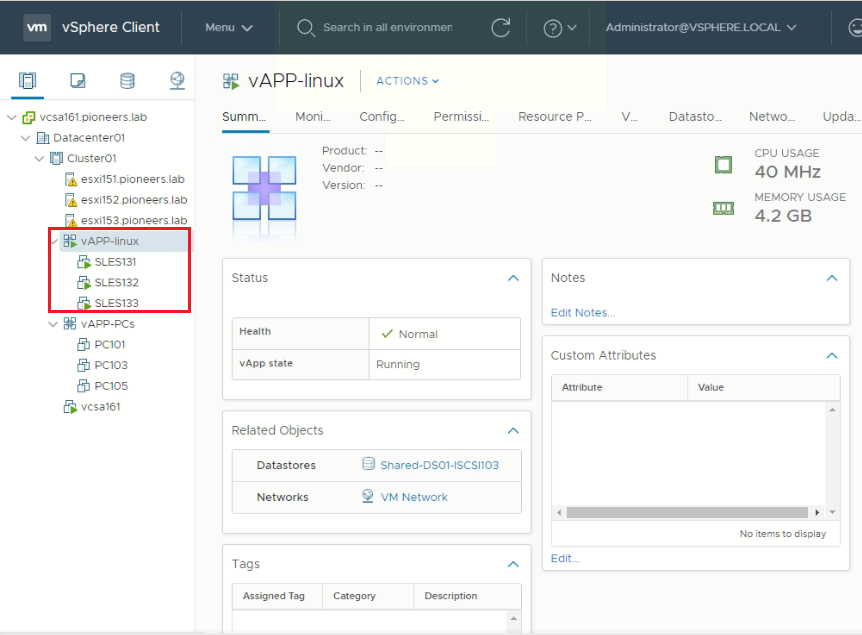The height and width of the screenshot is (635, 862).
Task: Open the Shared-DS01-ISCSI103 datastore link
Action: click(x=439, y=465)
